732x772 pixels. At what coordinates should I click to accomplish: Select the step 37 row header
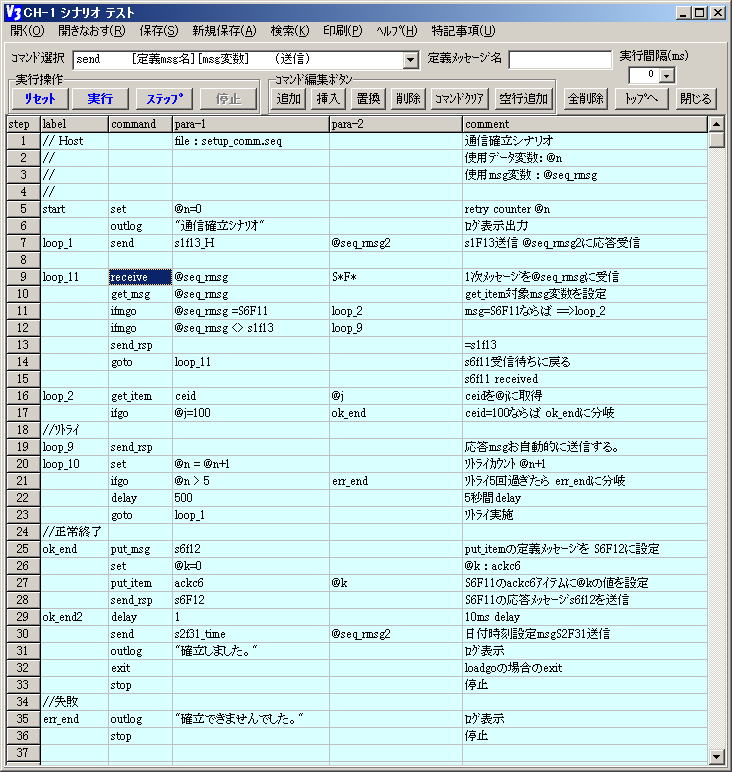tap(23, 753)
